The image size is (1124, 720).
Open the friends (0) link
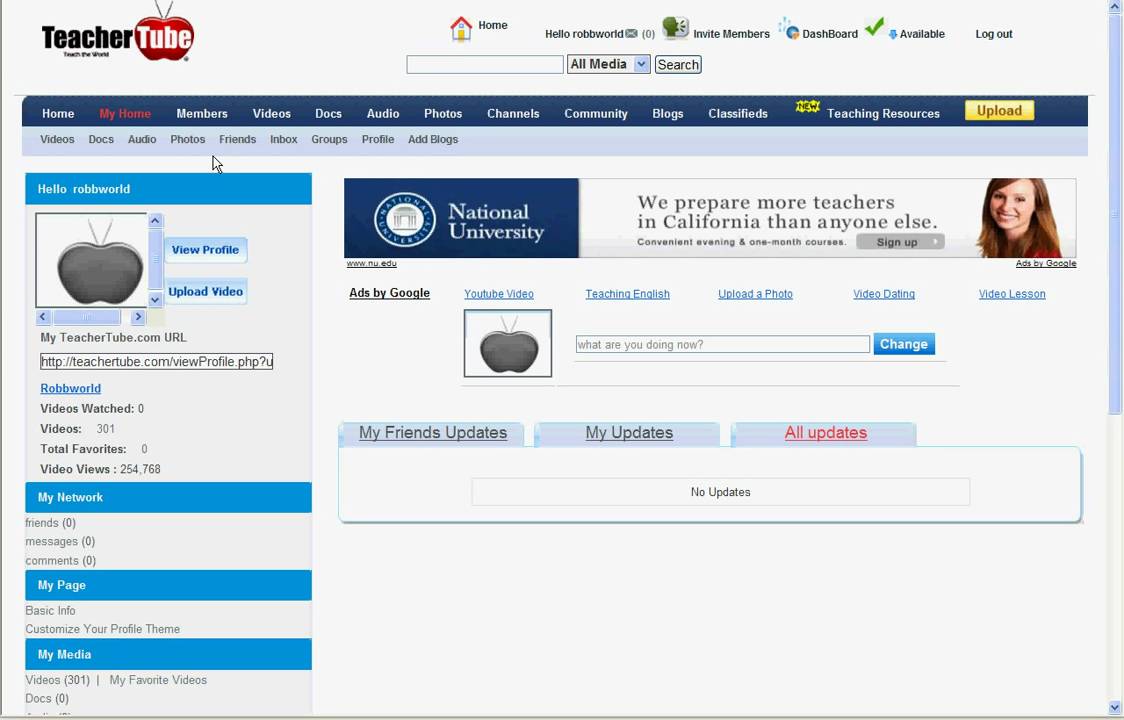50,523
